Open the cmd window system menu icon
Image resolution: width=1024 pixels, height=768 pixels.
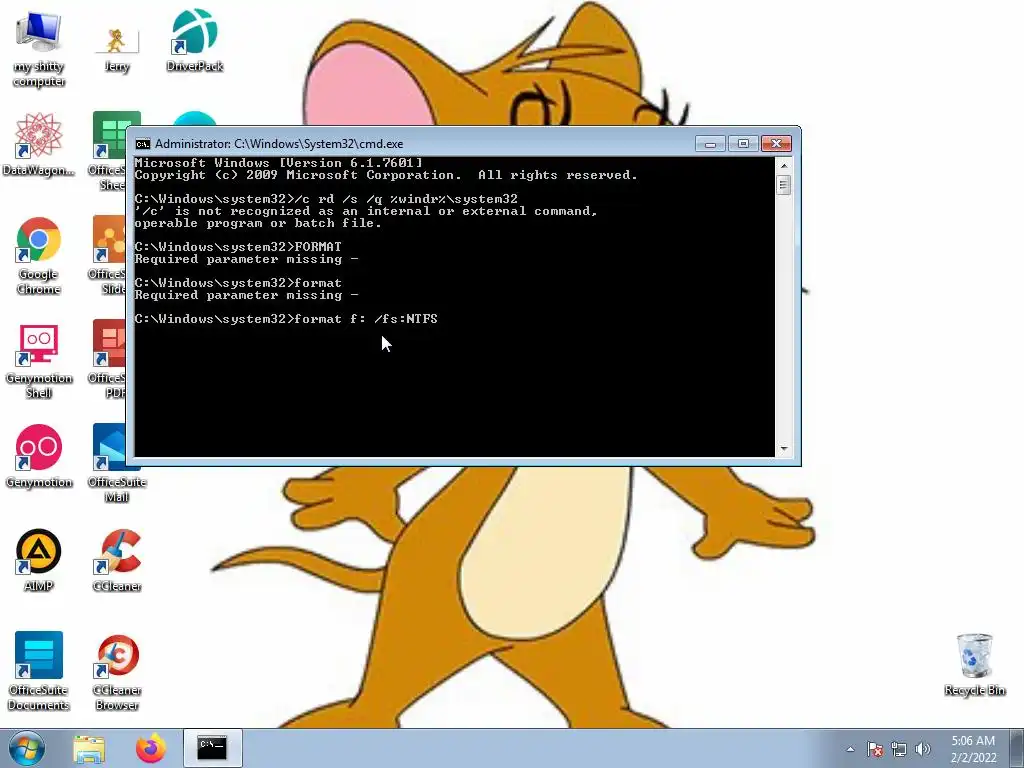pyautogui.click(x=143, y=144)
